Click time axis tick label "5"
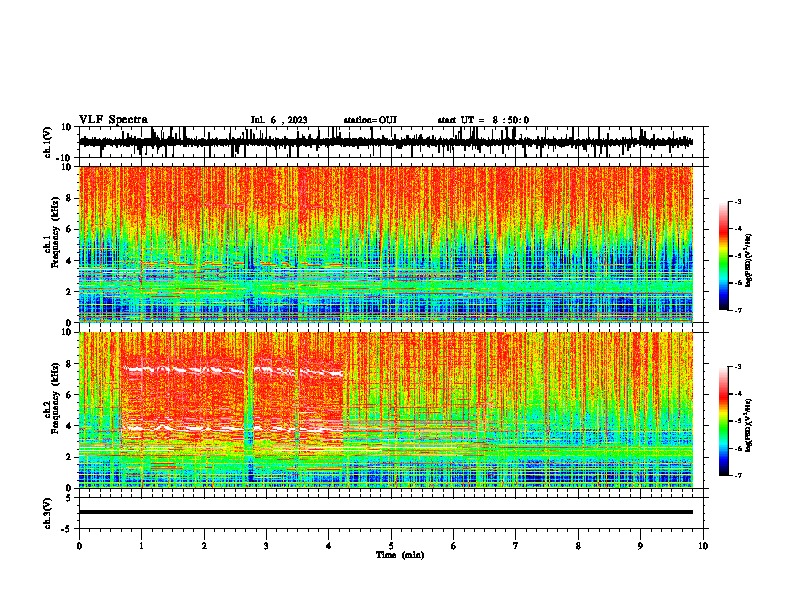Viewport: 792px width, 612px height. pos(391,546)
